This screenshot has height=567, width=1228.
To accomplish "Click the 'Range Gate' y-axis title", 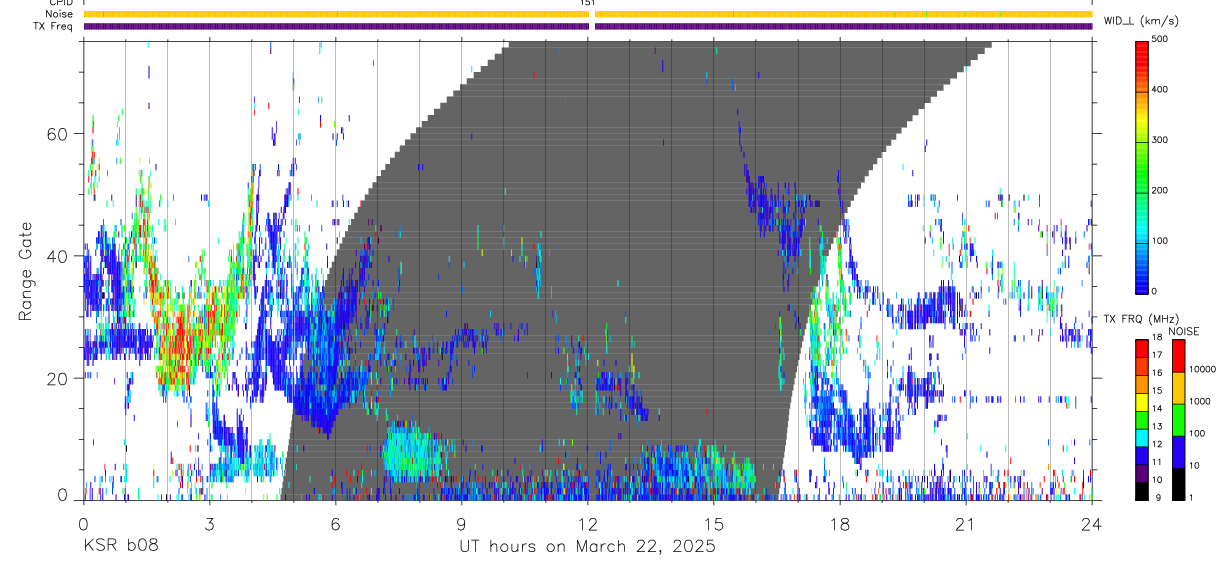I will [x=27, y=271].
